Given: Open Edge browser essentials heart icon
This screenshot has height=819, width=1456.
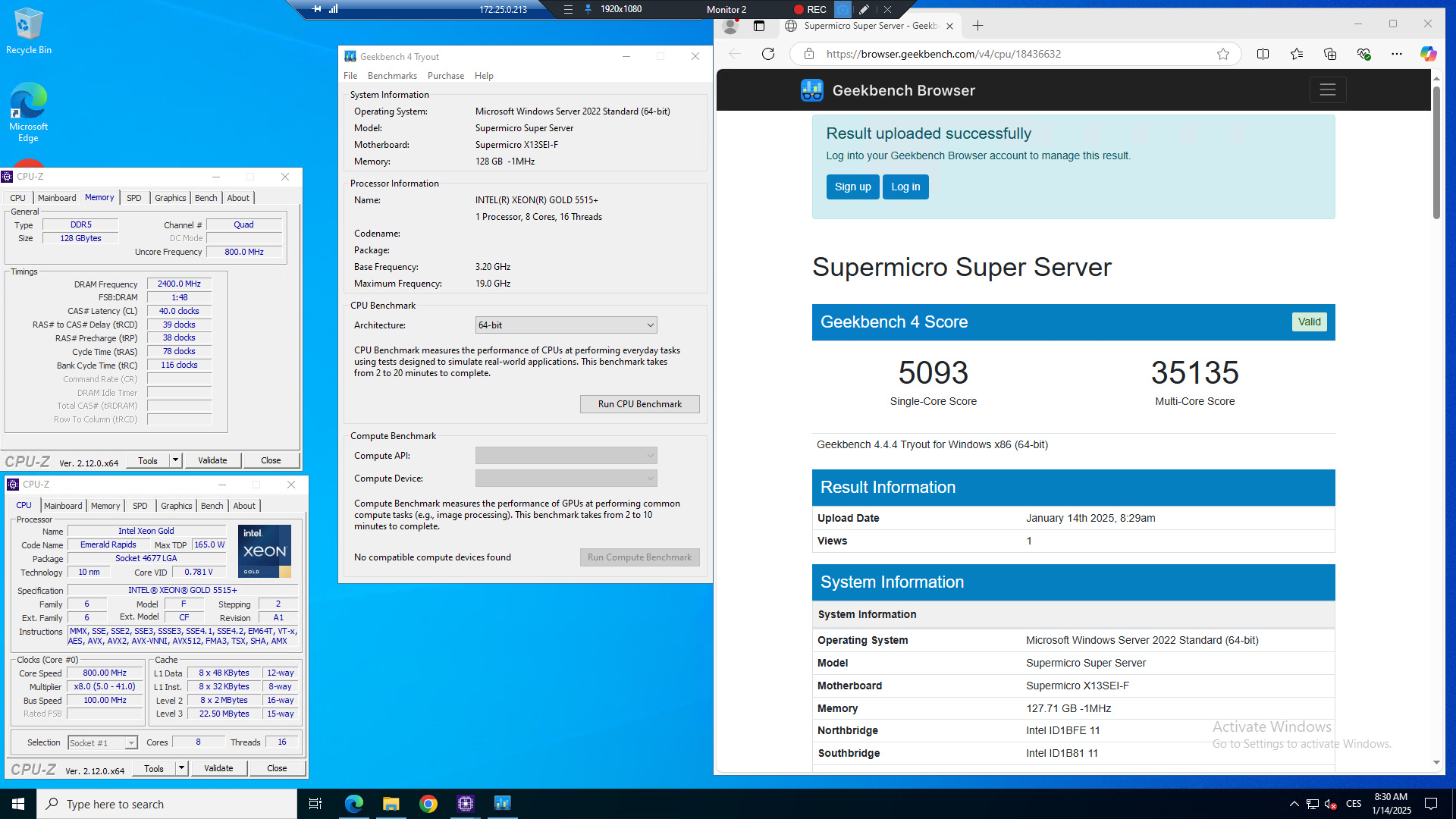Looking at the screenshot, I should tap(1363, 54).
